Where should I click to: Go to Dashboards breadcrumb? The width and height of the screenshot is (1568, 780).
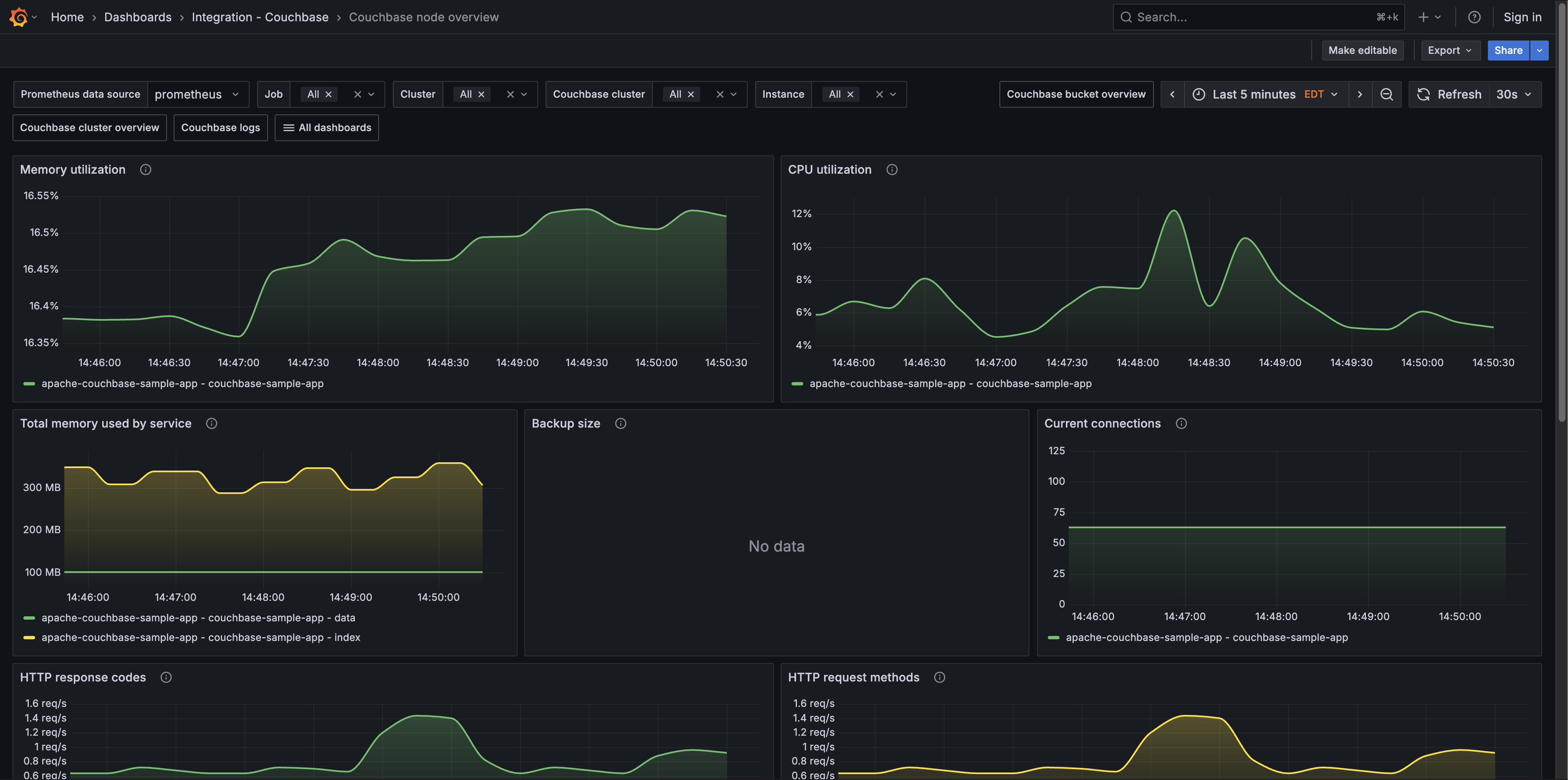(138, 17)
